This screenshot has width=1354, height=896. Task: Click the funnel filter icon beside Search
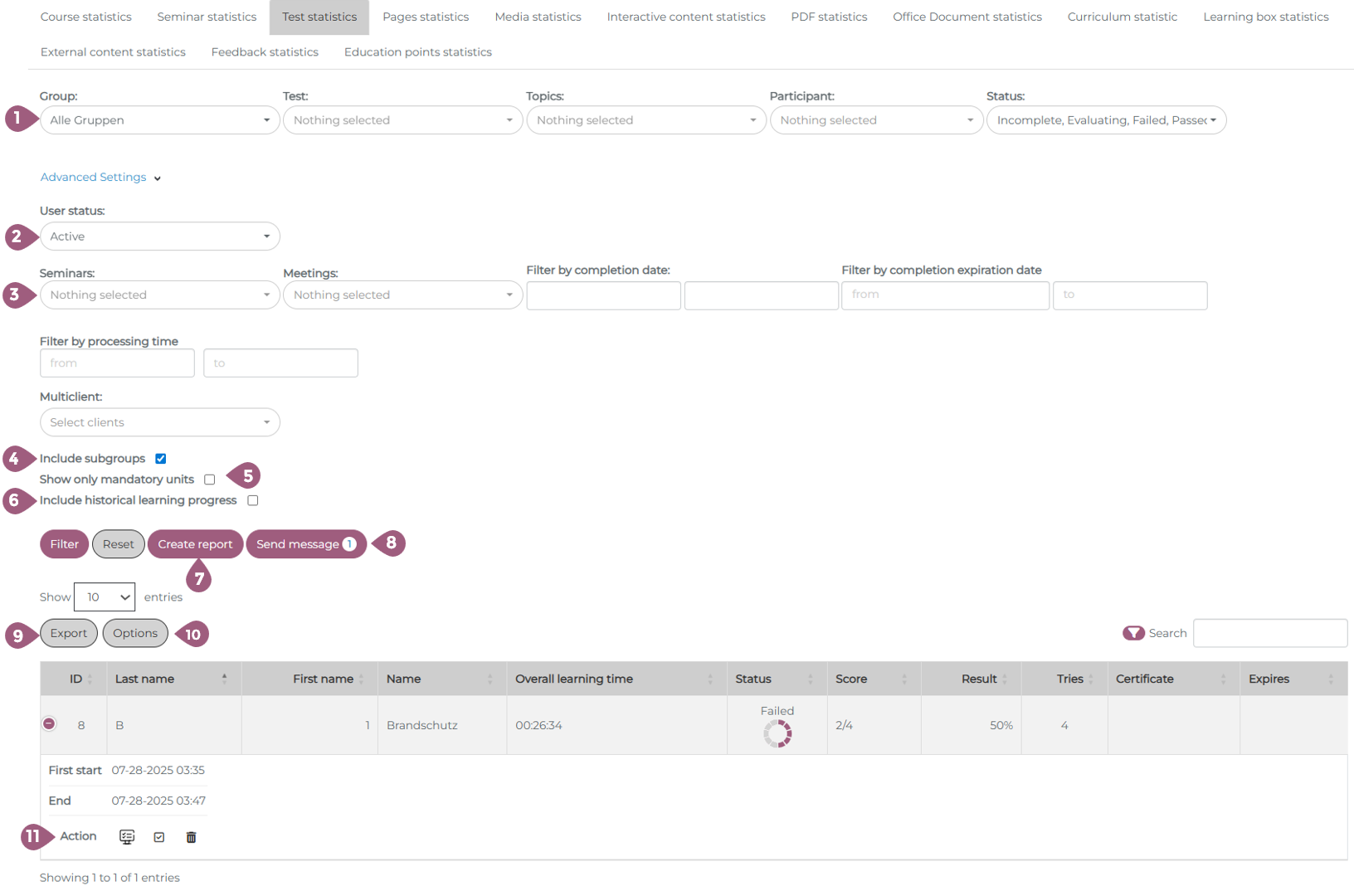(x=1133, y=633)
